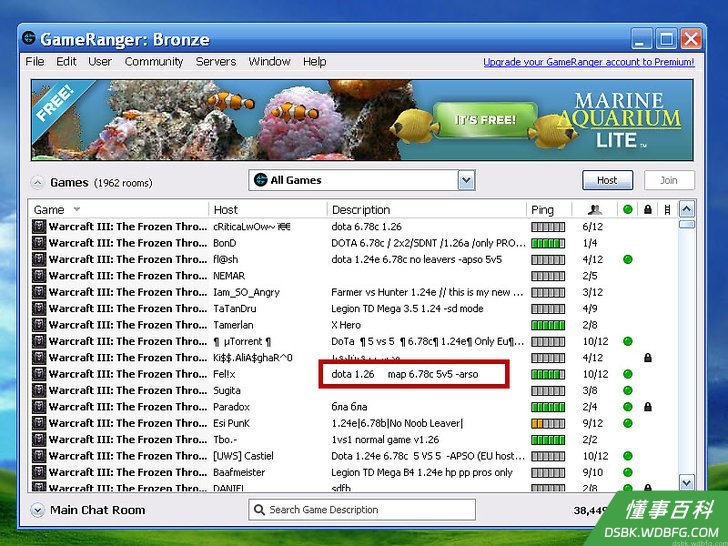Select 'Legion TD Mega 3.5 1.24 -sd mode' row
The width and height of the screenshot is (728, 546).
tap(355, 308)
